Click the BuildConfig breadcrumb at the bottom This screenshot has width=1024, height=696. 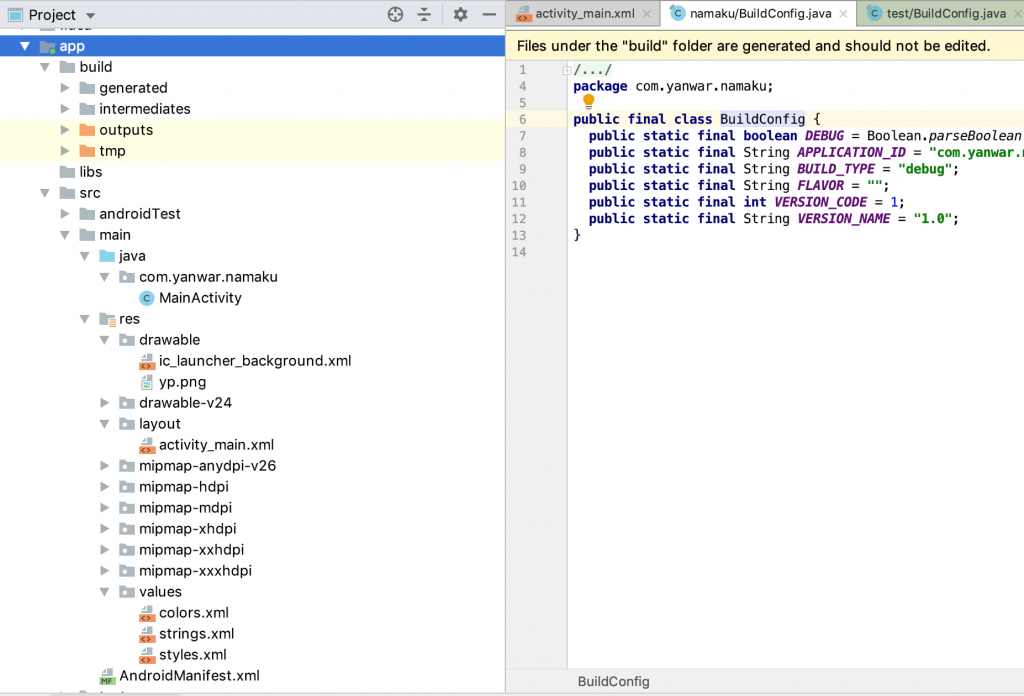(x=613, y=681)
